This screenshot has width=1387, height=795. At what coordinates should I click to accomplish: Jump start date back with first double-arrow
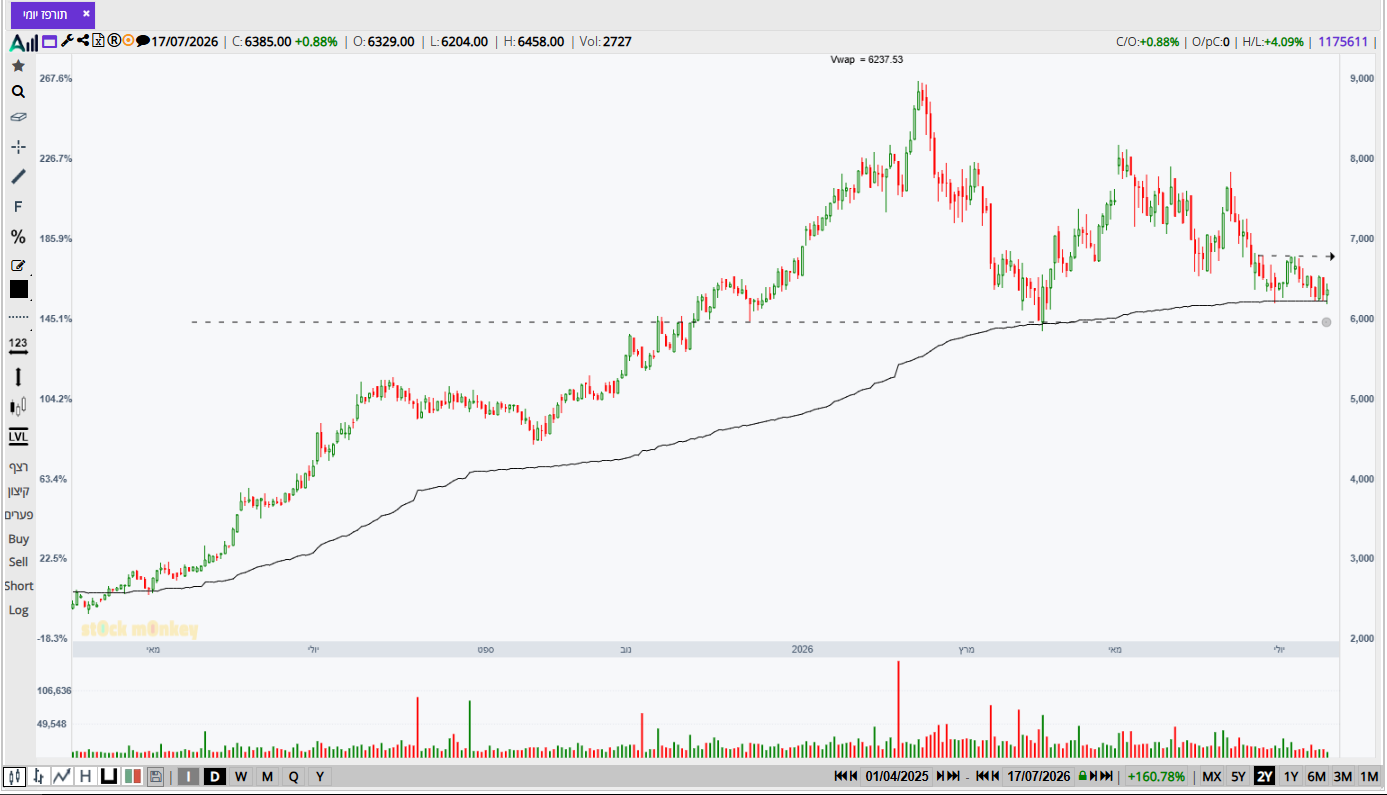point(840,776)
